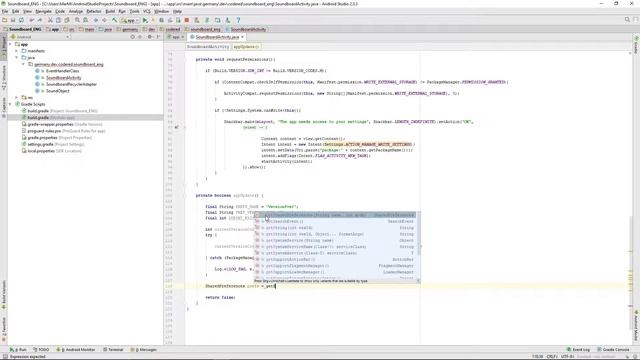Select getSystemService(String name) autocomplete suggestion

tap(335, 240)
